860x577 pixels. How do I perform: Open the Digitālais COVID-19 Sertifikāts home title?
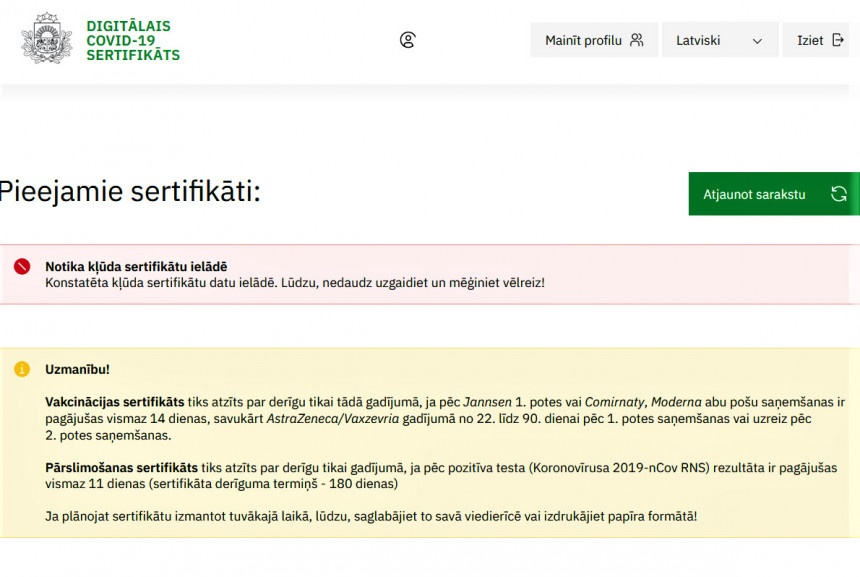[133, 40]
